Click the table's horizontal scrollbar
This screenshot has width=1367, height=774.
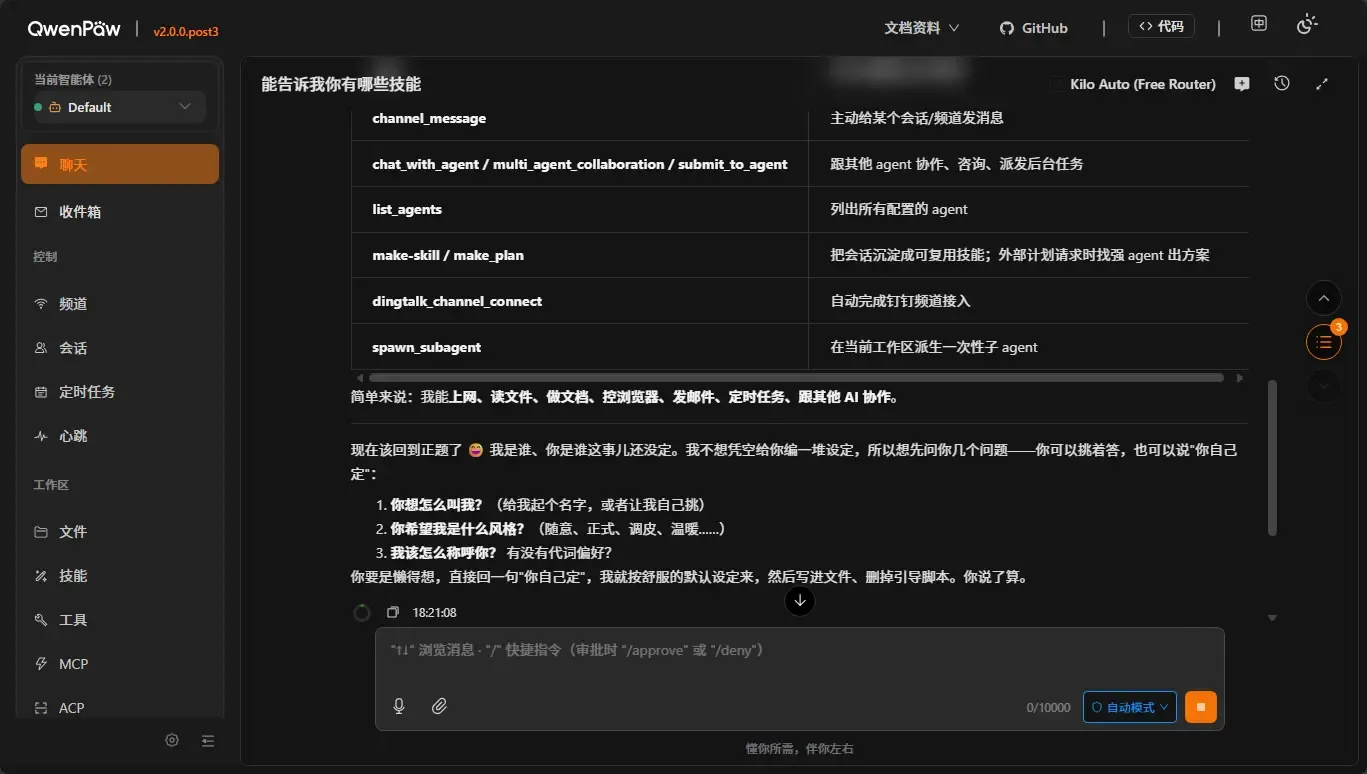[x=796, y=378]
